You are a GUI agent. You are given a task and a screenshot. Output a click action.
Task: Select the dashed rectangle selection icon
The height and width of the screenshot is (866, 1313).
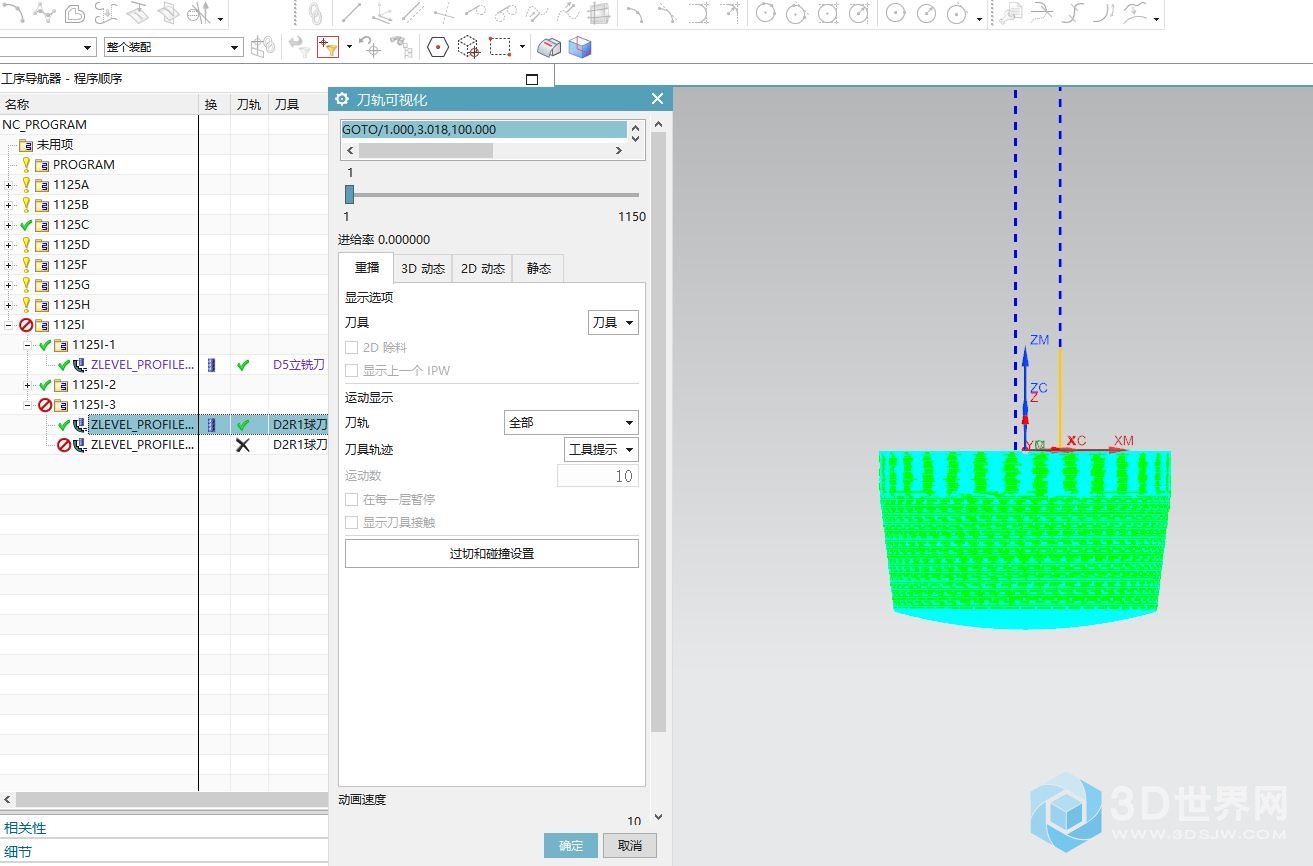(x=500, y=46)
